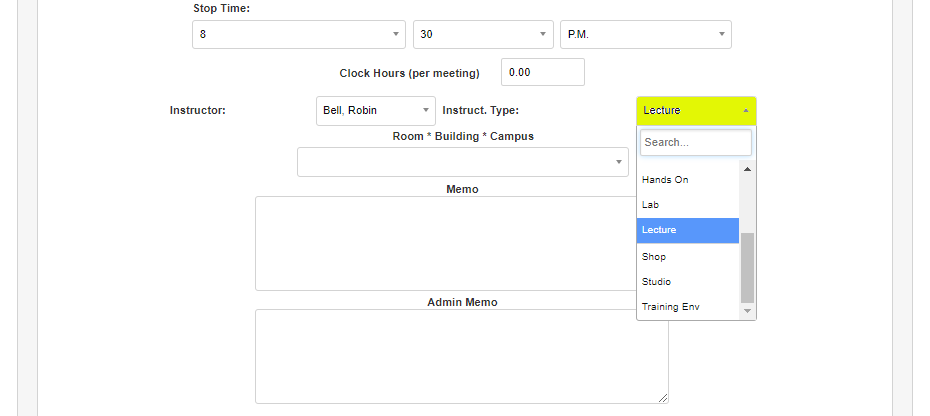Click the Clock Hours input field
The image size is (930, 416).
pyautogui.click(x=542, y=72)
